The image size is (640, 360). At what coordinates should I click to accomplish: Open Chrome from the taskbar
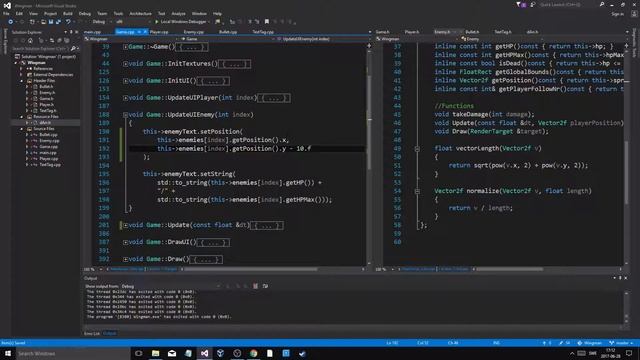(x=253, y=353)
